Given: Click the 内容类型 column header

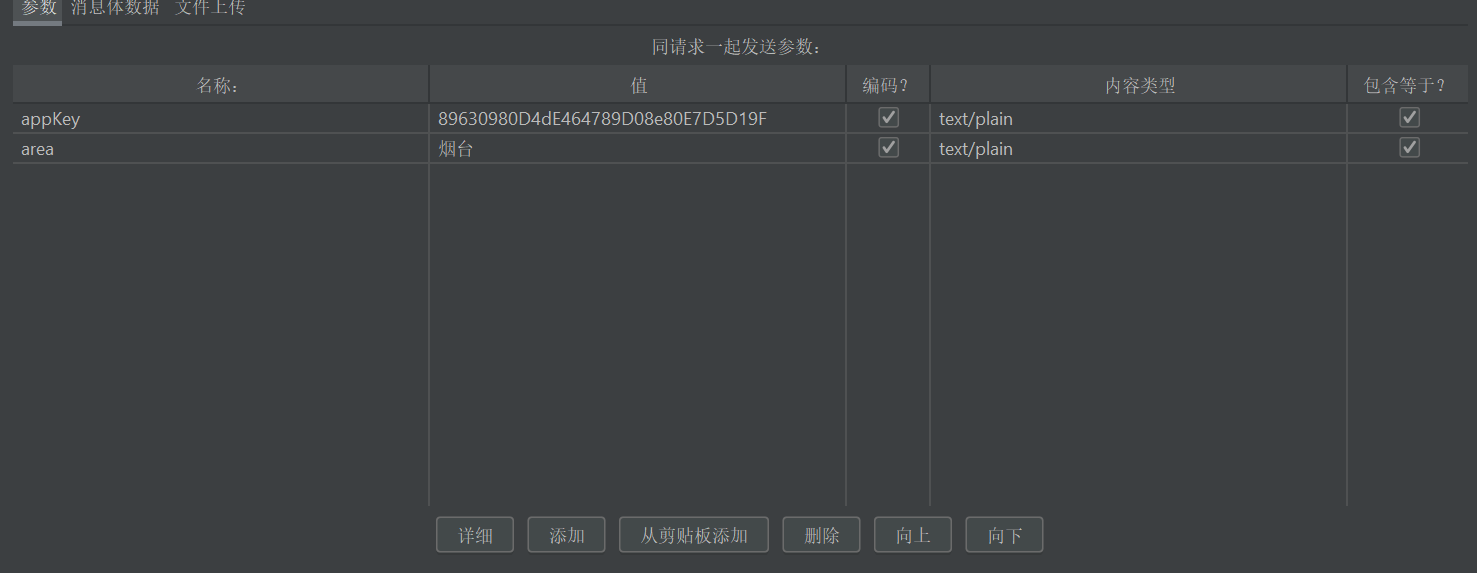Looking at the screenshot, I should tap(1139, 85).
